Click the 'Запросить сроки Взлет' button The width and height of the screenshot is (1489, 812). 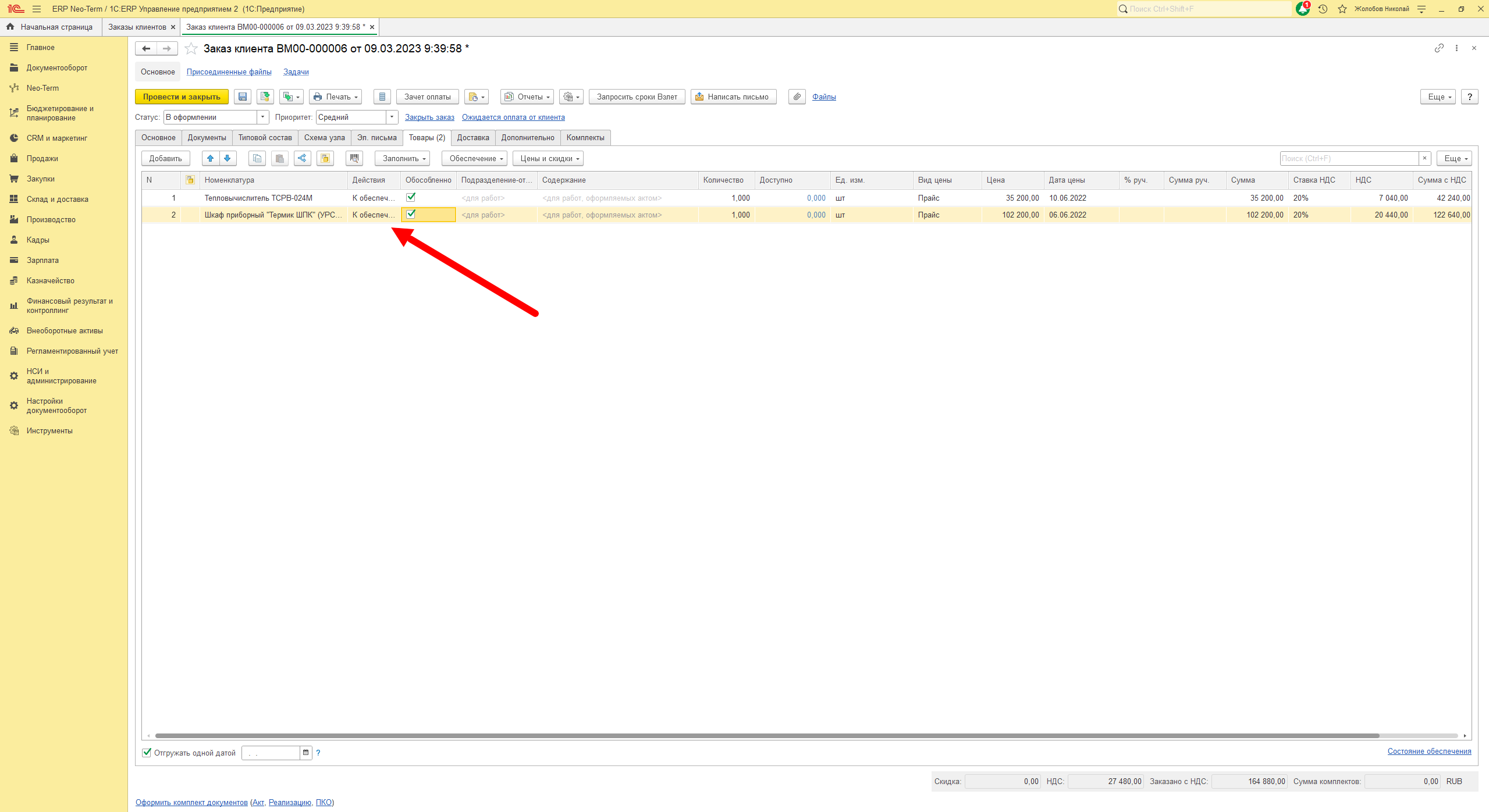[x=637, y=97]
